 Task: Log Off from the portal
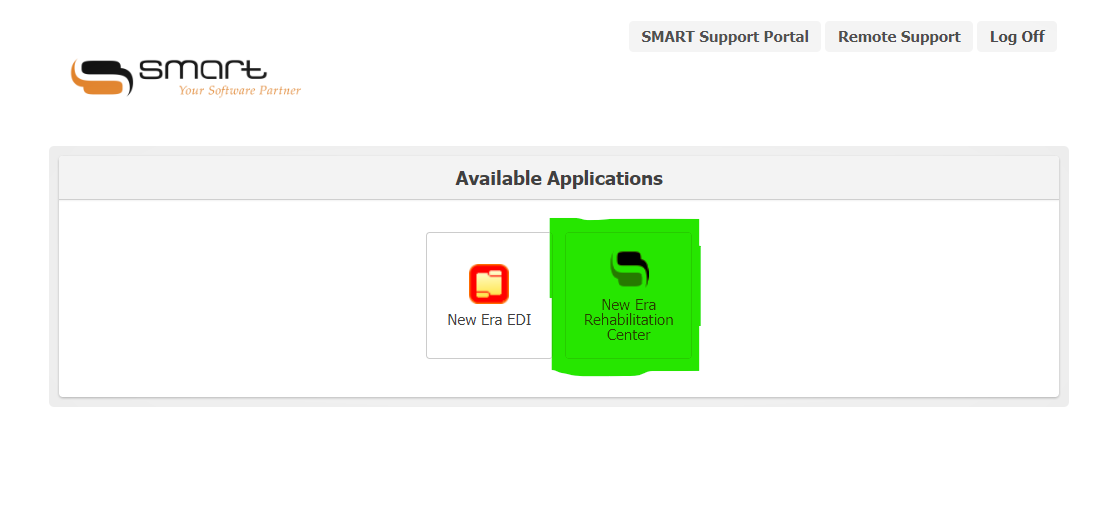pos(1016,37)
